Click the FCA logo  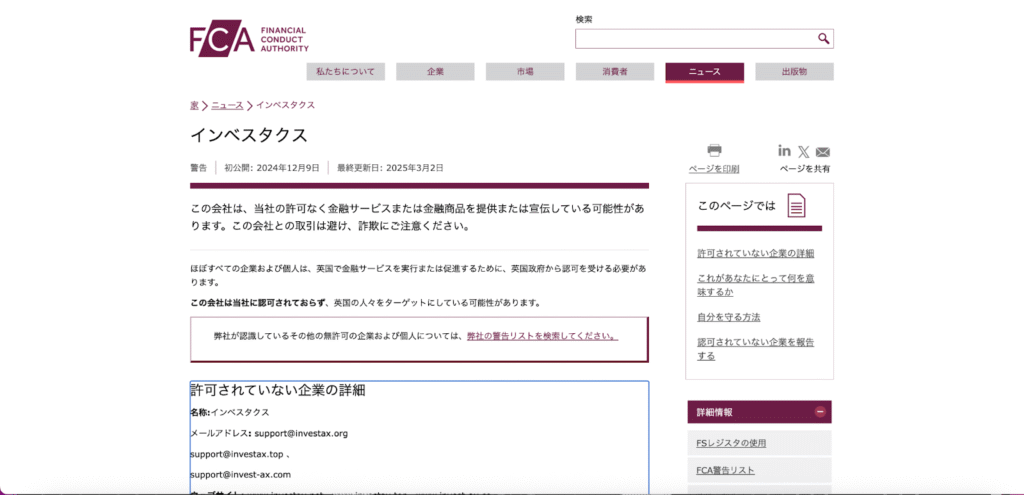point(249,40)
